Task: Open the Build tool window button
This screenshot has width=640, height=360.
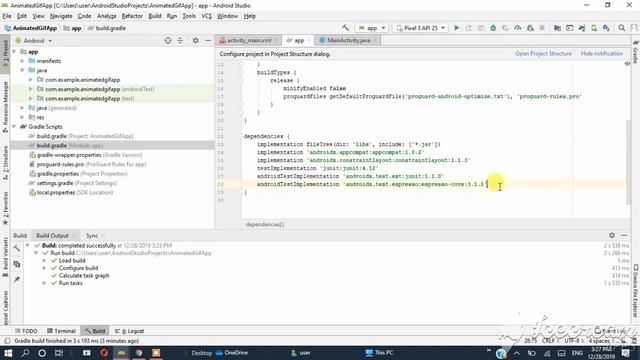Action: coord(95,331)
